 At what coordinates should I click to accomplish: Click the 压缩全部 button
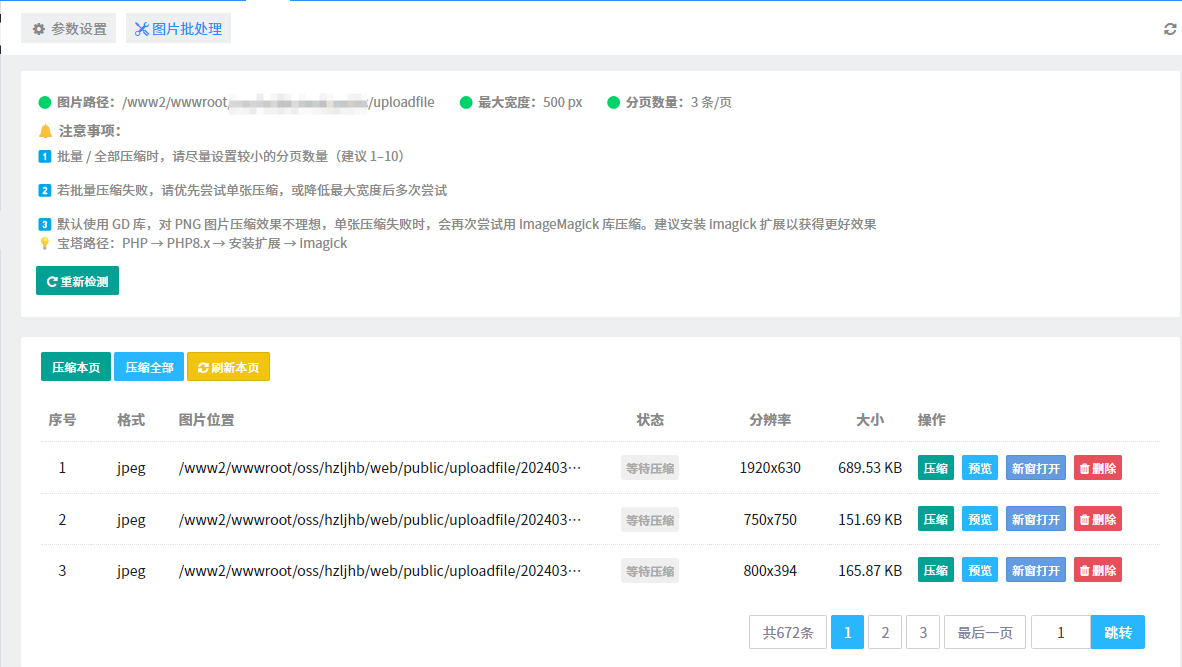(149, 367)
